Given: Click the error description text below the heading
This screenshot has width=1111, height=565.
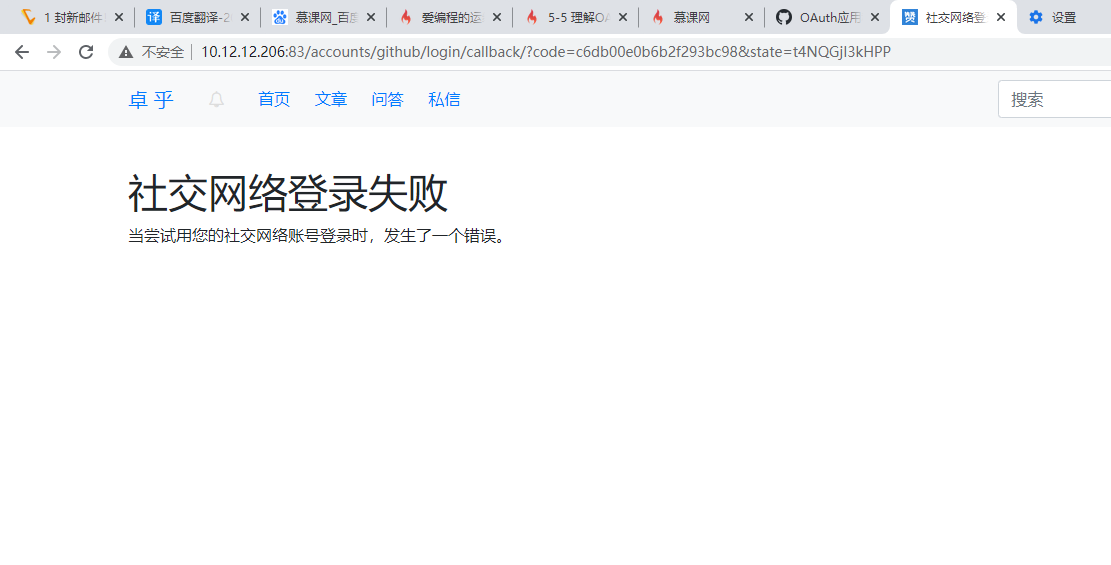Looking at the screenshot, I should pos(317,236).
